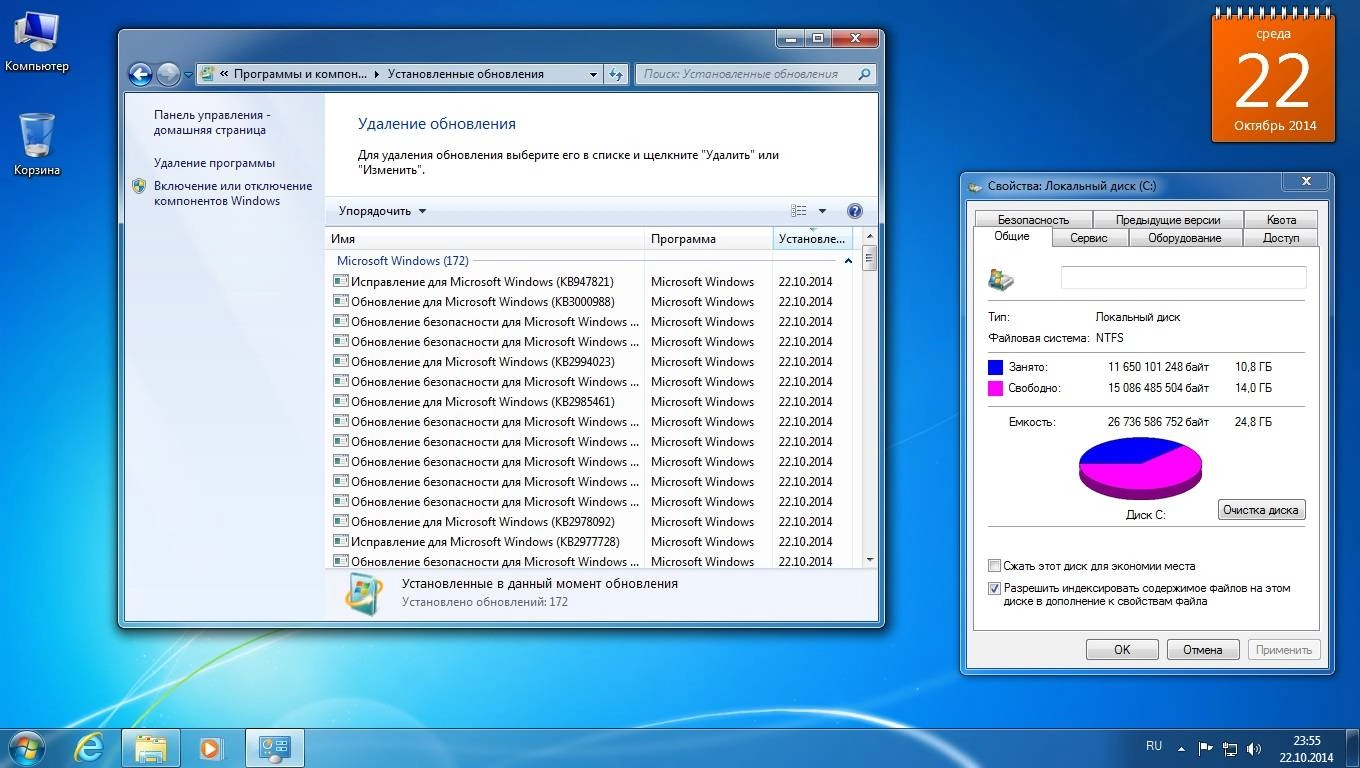Open the Квота tab
1360x768 pixels.
1281,220
